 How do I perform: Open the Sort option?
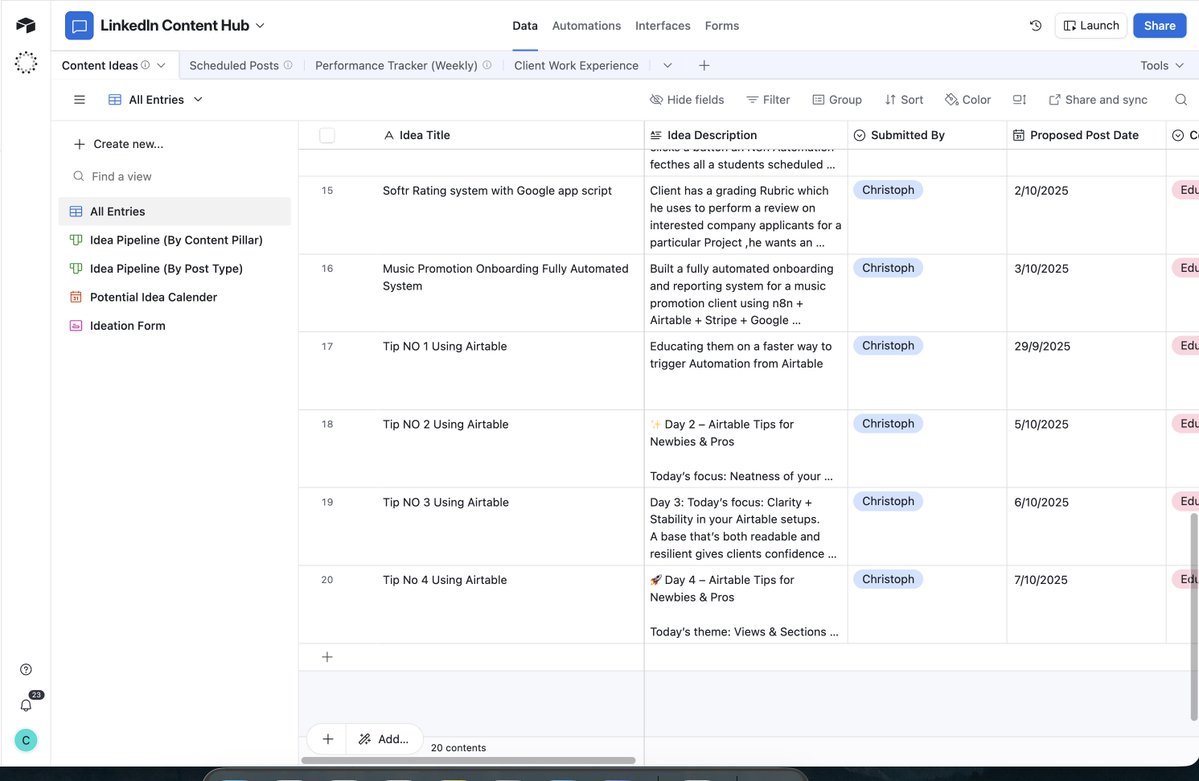[904, 99]
